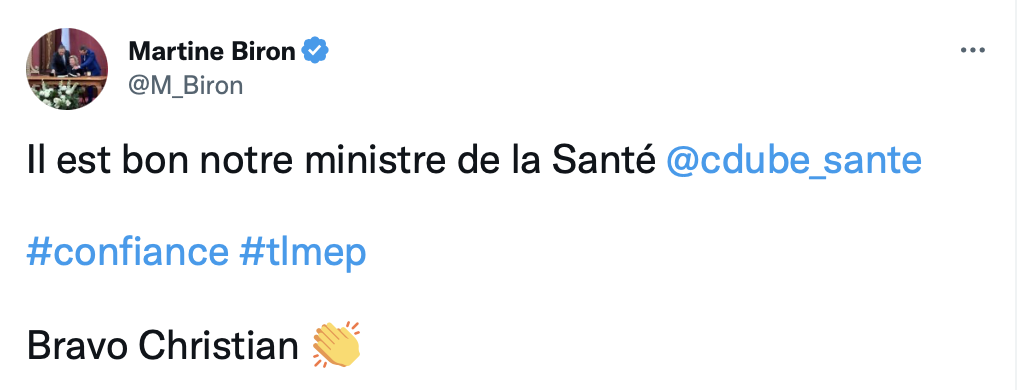The image size is (1036, 390).
Task: Follow the #confiance hashtag
Action: point(128,252)
